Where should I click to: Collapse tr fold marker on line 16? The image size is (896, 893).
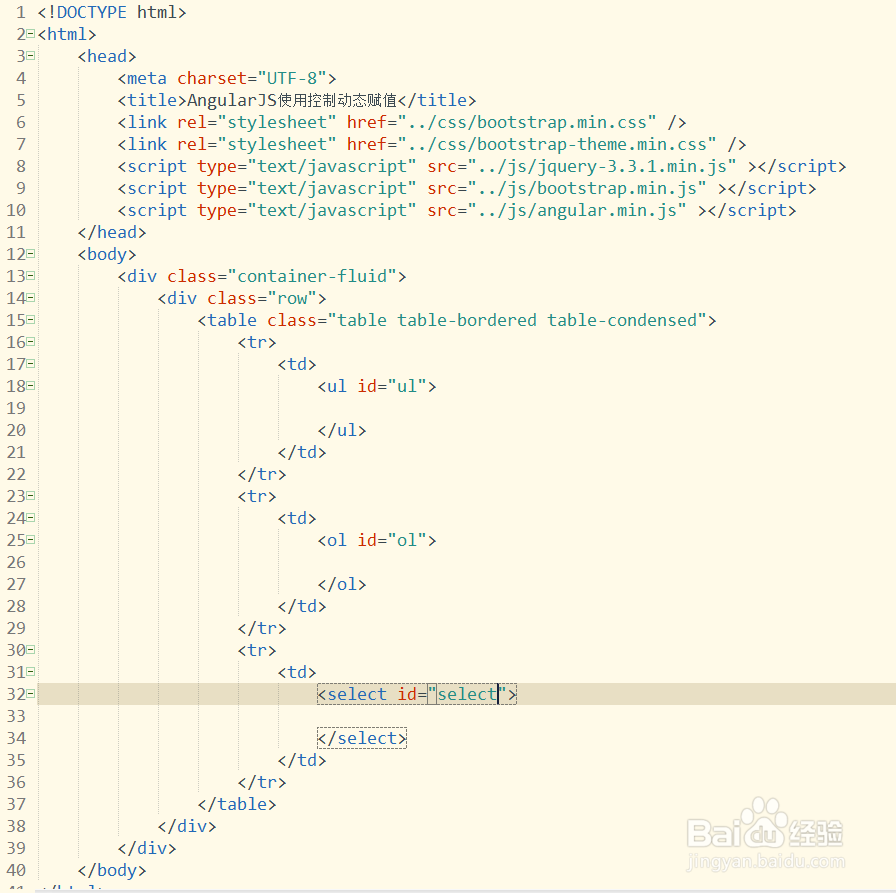(x=31, y=342)
